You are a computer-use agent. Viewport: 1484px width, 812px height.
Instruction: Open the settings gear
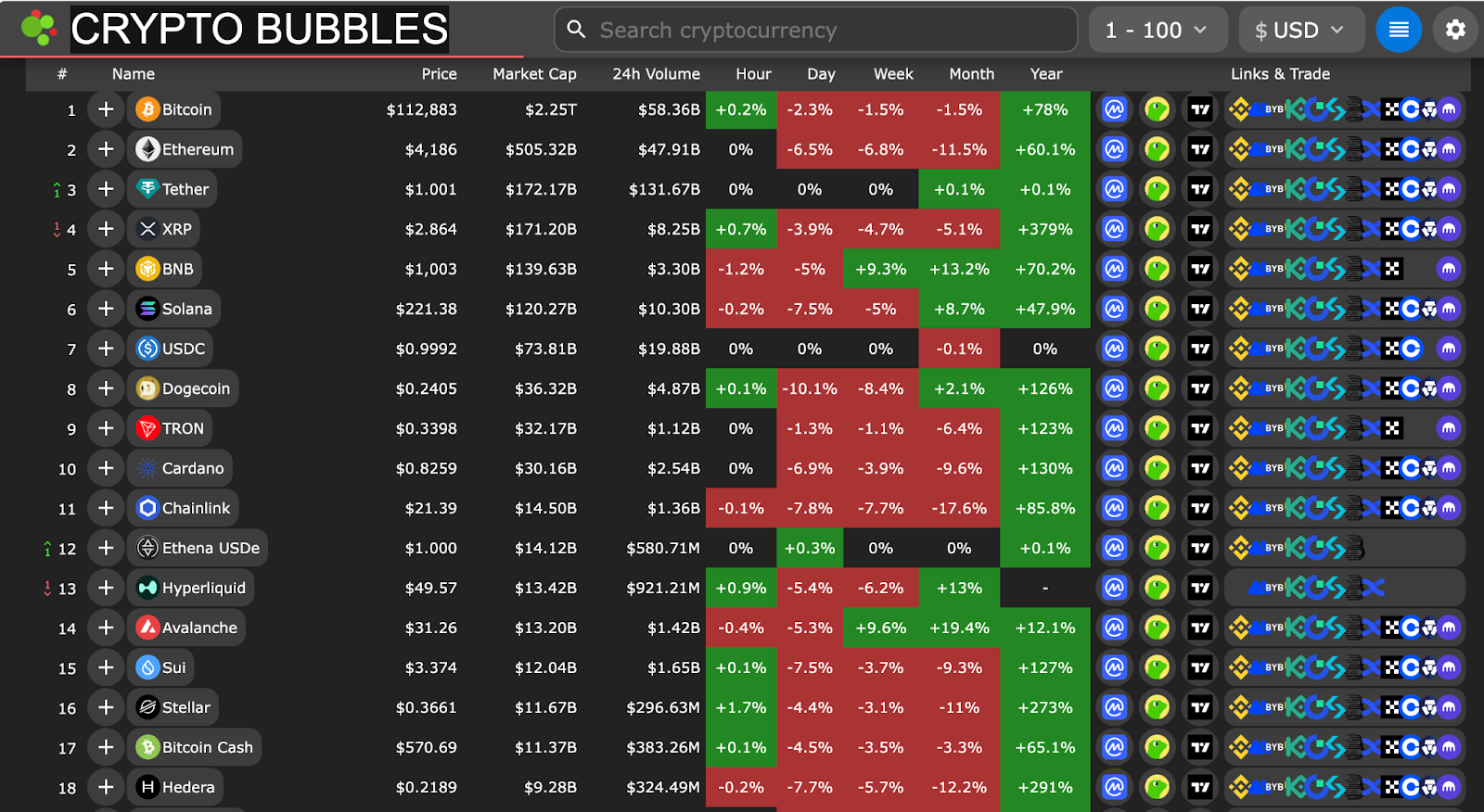coord(1455,29)
